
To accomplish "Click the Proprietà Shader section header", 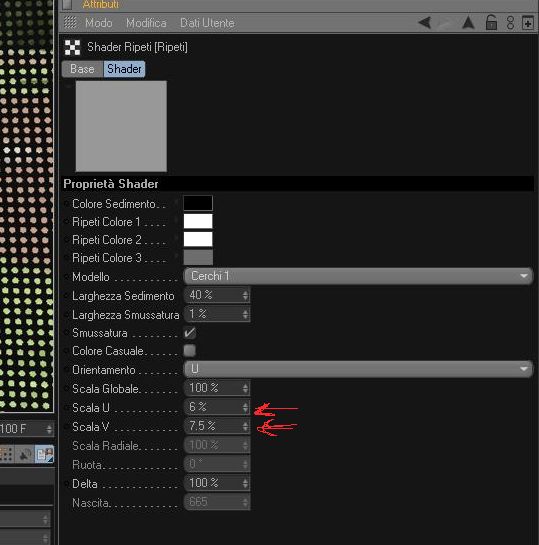I will tap(298, 184).
